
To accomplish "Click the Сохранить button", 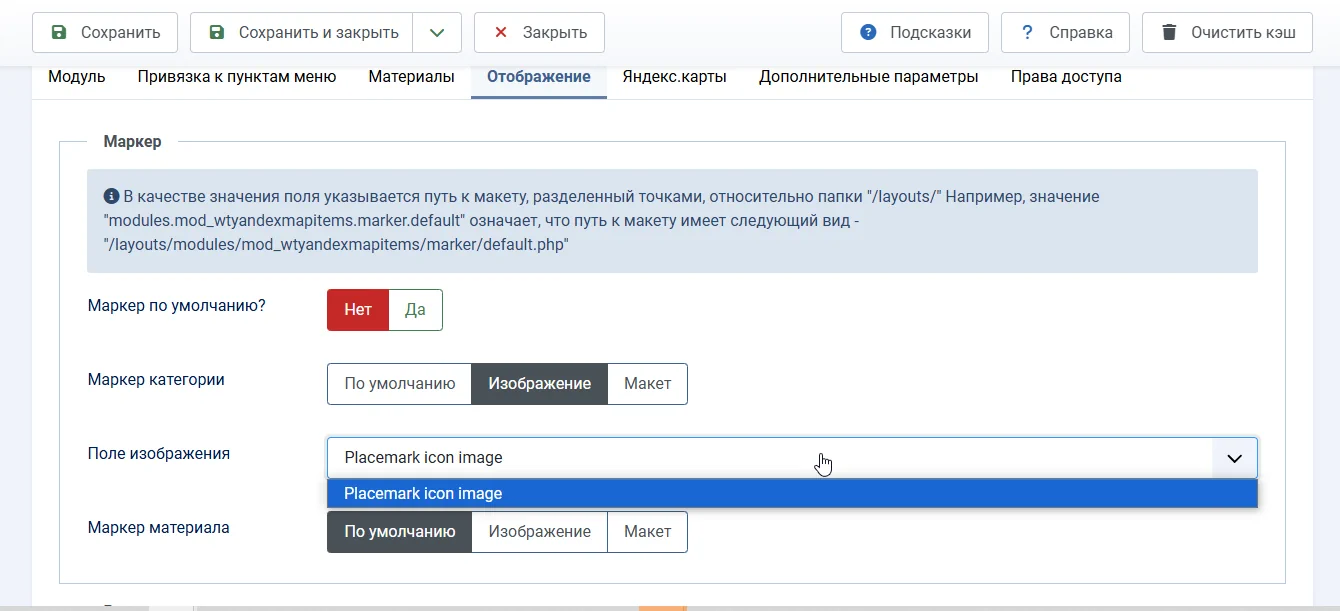I will coord(105,32).
